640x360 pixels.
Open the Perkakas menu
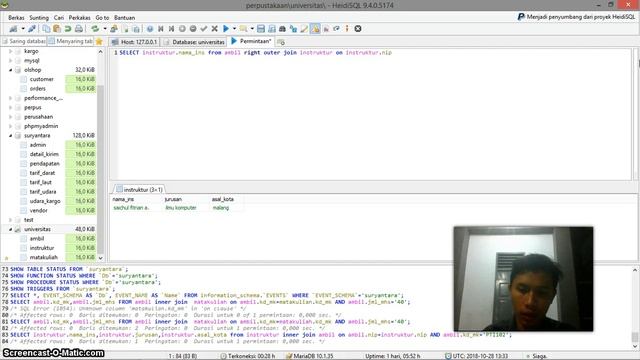tap(79, 18)
